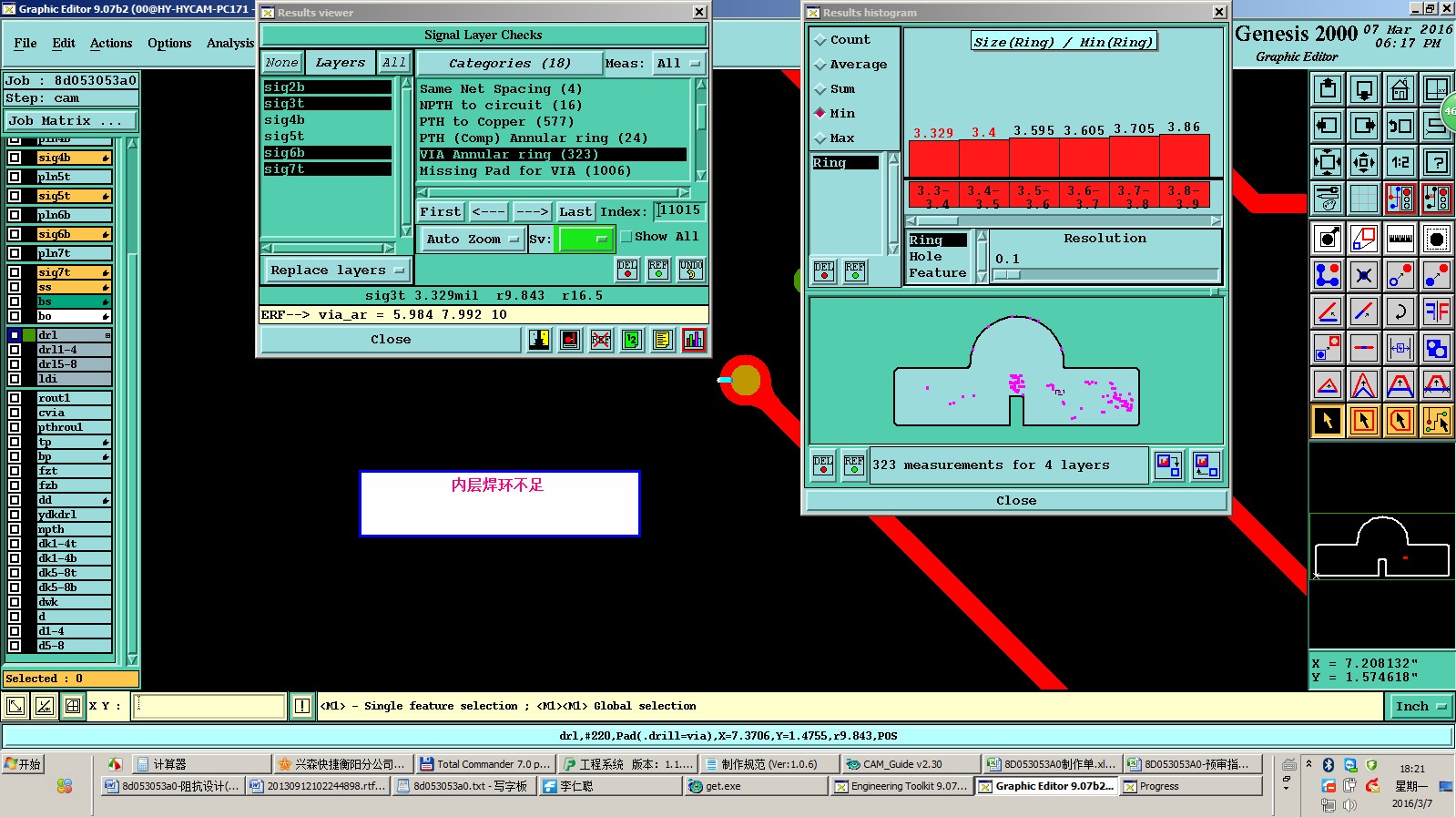Open the Edit menu
1456x817 pixels.
point(64,44)
